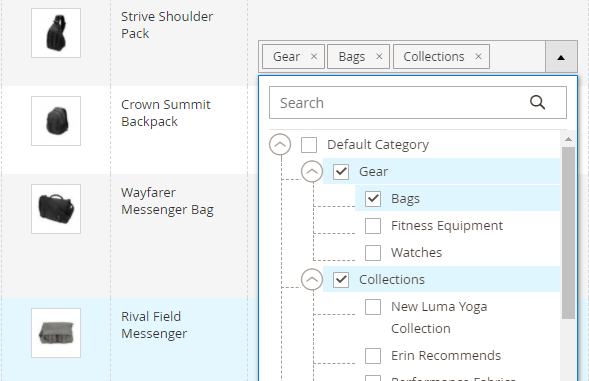The height and width of the screenshot is (381, 589).
Task: Click the category list scrollbar up arrow
Action: pyautogui.click(x=568, y=139)
